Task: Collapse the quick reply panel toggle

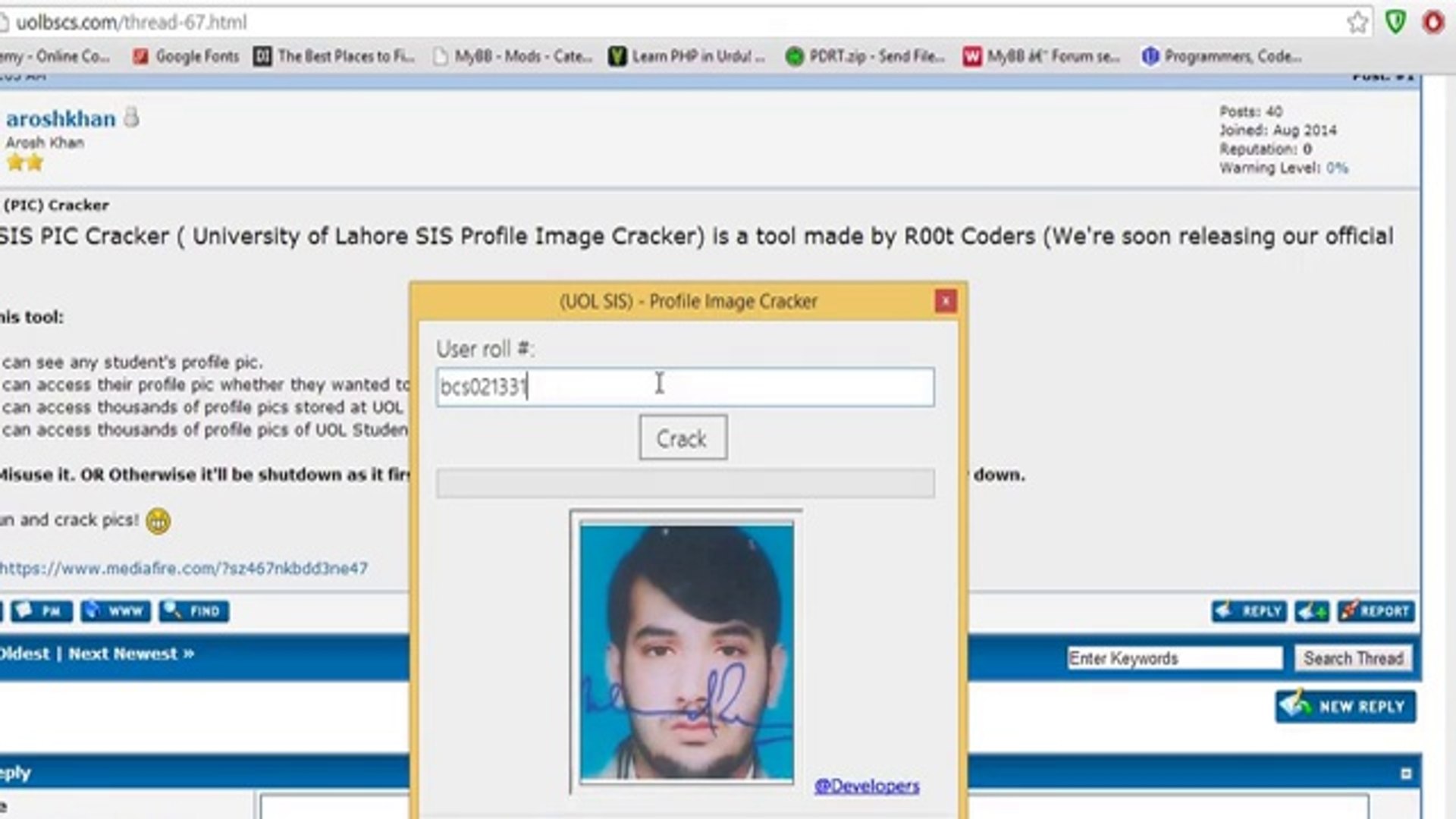Action: [x=1406, y=773]
